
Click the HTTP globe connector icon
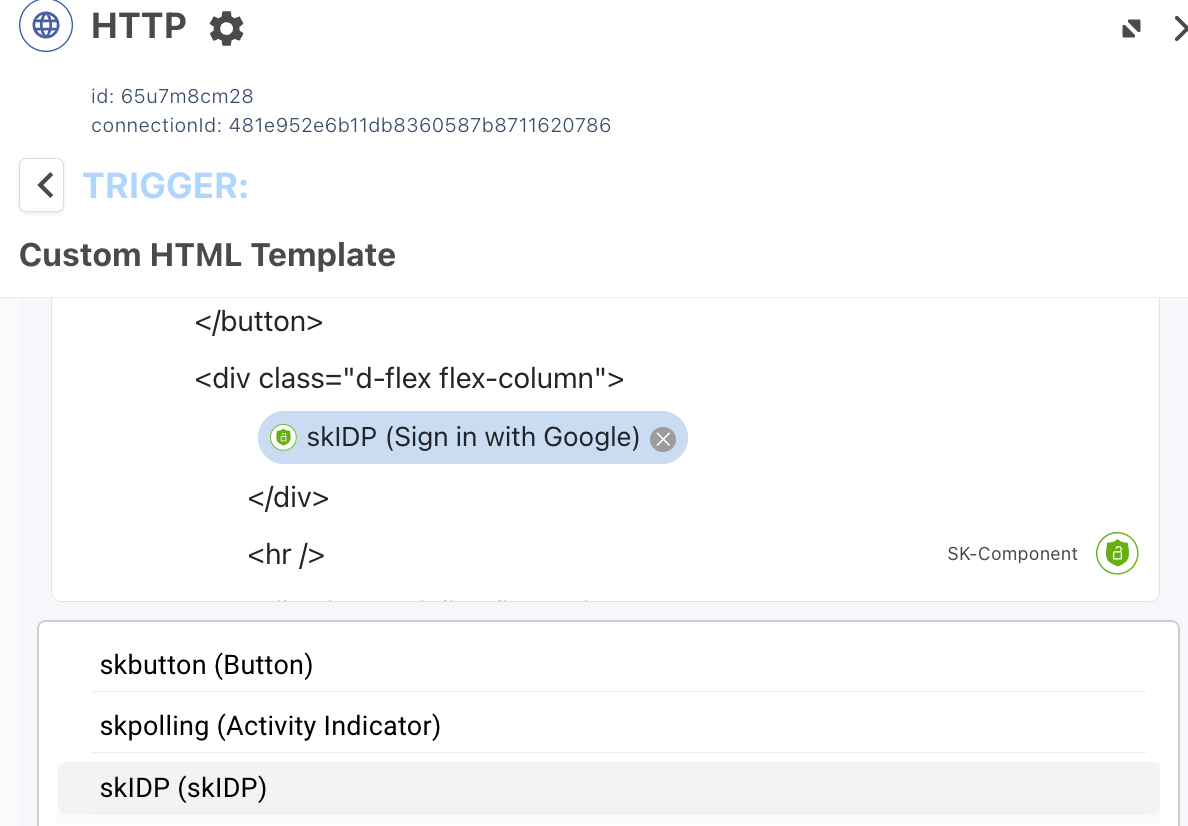[x=46, y=26]
